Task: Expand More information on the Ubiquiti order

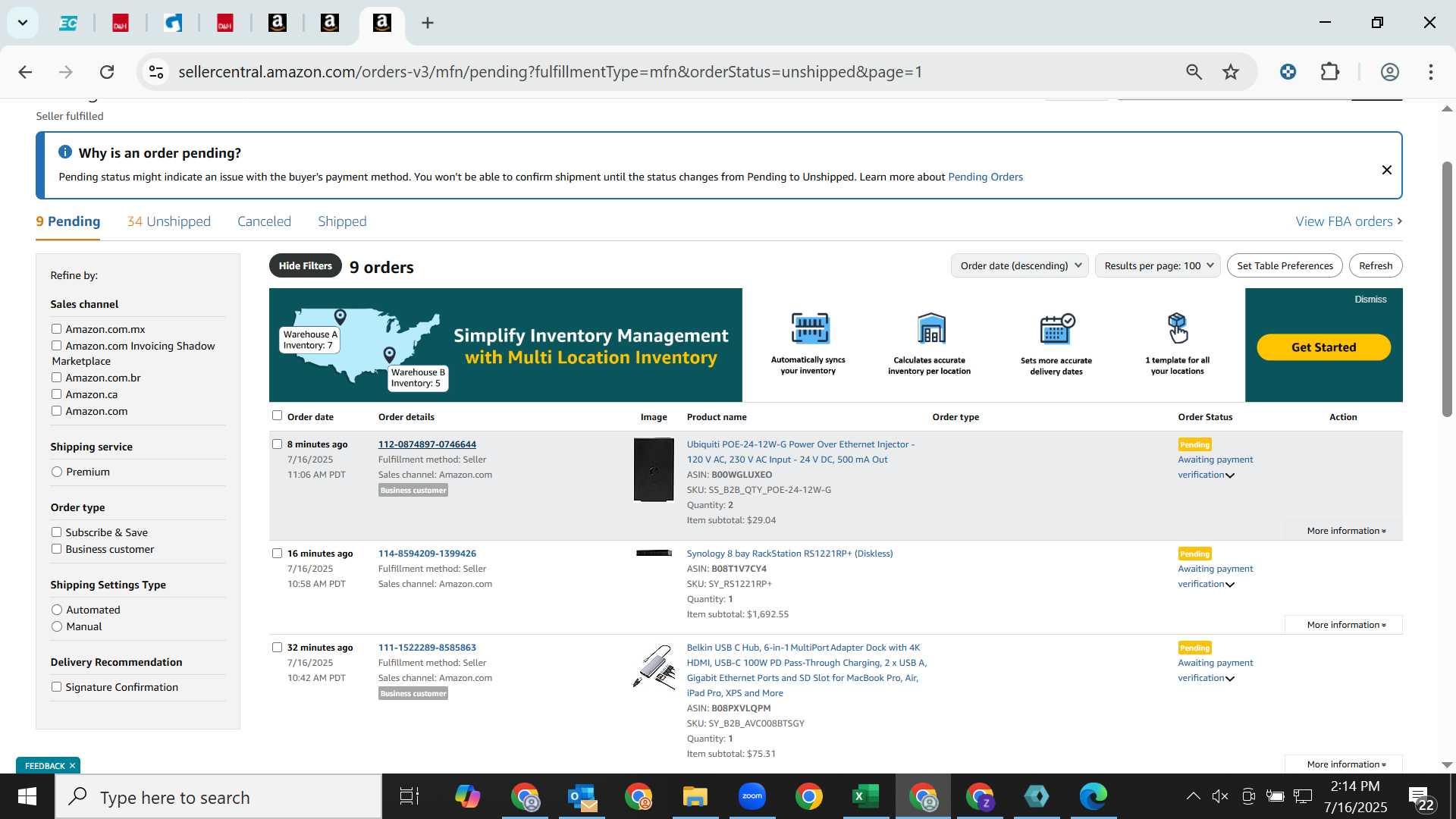Action: click(x=1346, y=531)
